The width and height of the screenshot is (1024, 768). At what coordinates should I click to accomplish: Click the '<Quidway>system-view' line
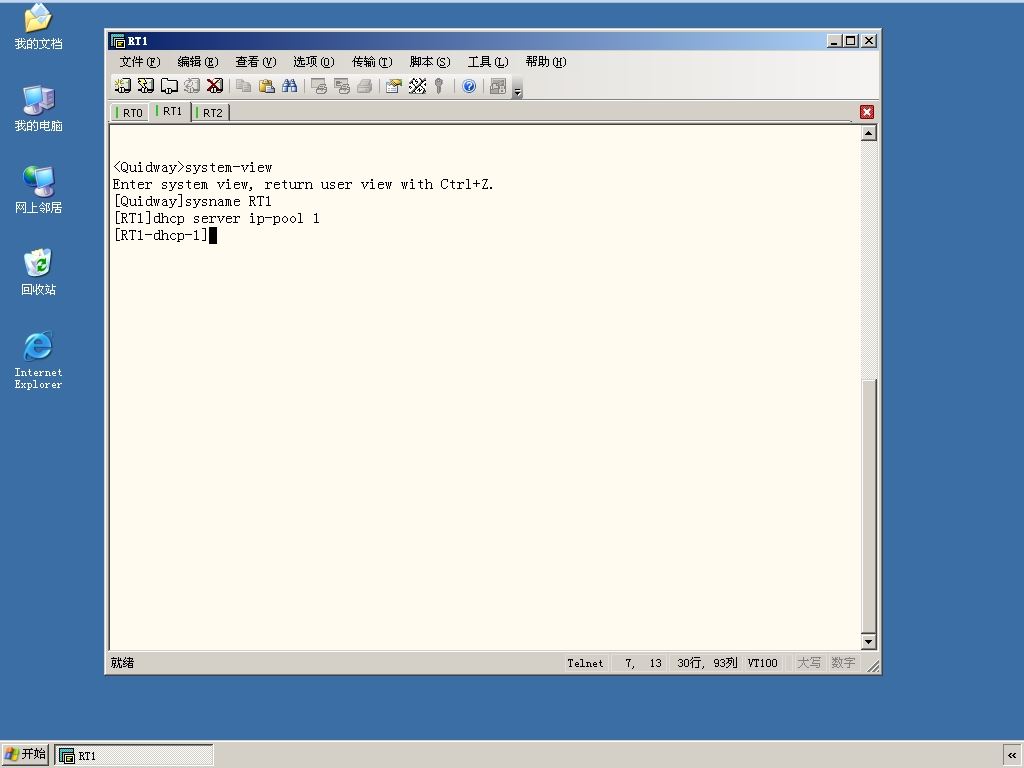(x=193, y=168)
